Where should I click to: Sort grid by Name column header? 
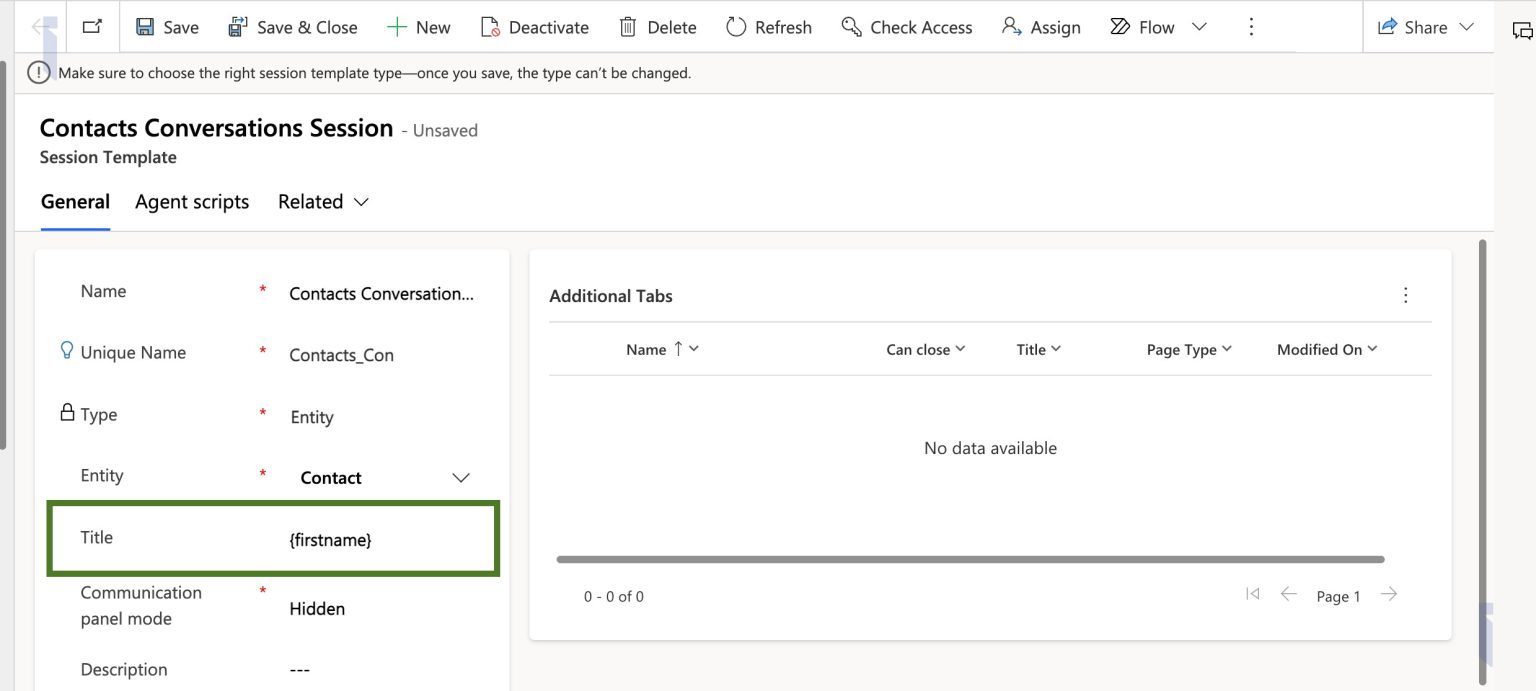(646, 349)
